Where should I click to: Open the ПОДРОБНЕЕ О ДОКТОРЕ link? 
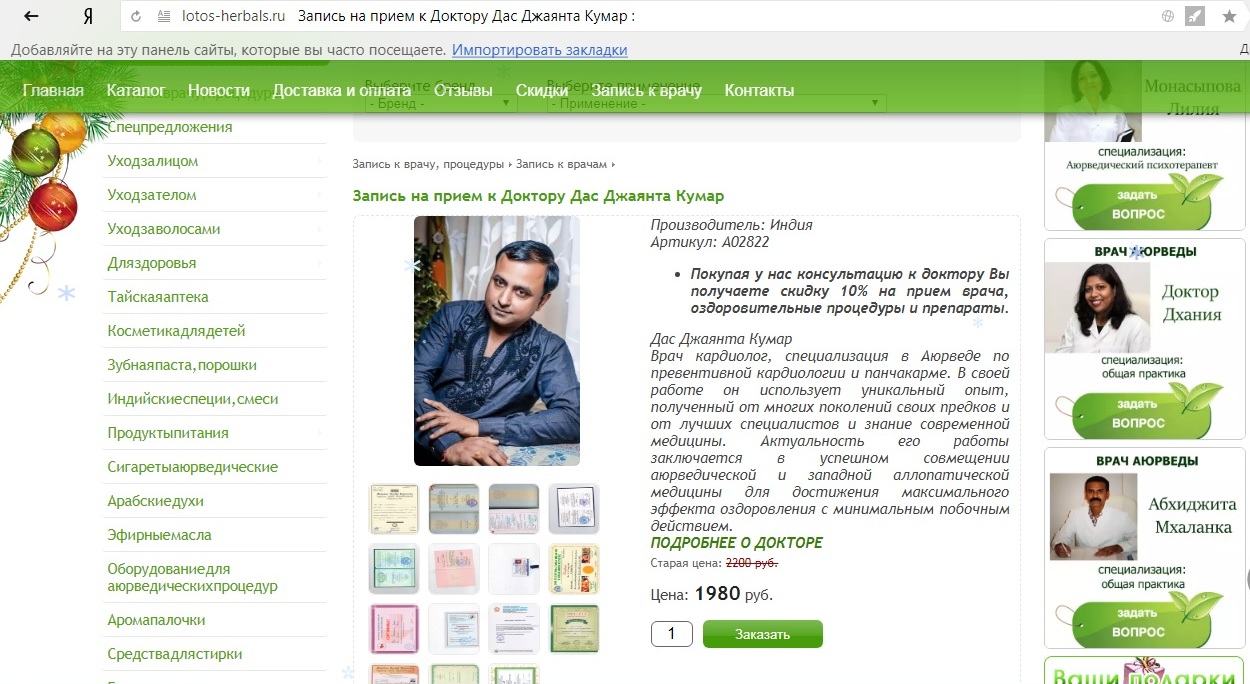click(x=737, y=543)
